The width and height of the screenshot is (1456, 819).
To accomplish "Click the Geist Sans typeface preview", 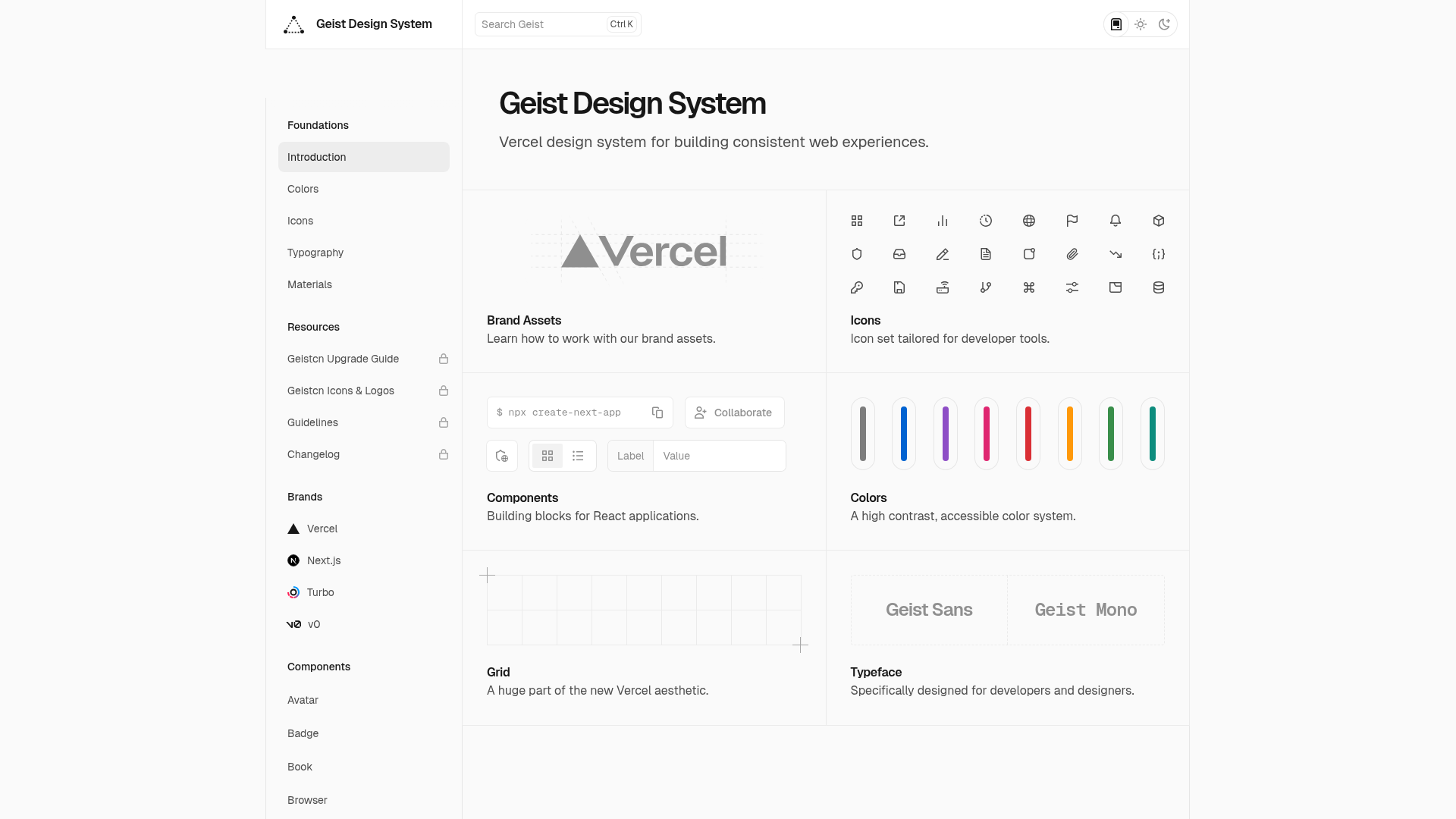I will 929,610.
